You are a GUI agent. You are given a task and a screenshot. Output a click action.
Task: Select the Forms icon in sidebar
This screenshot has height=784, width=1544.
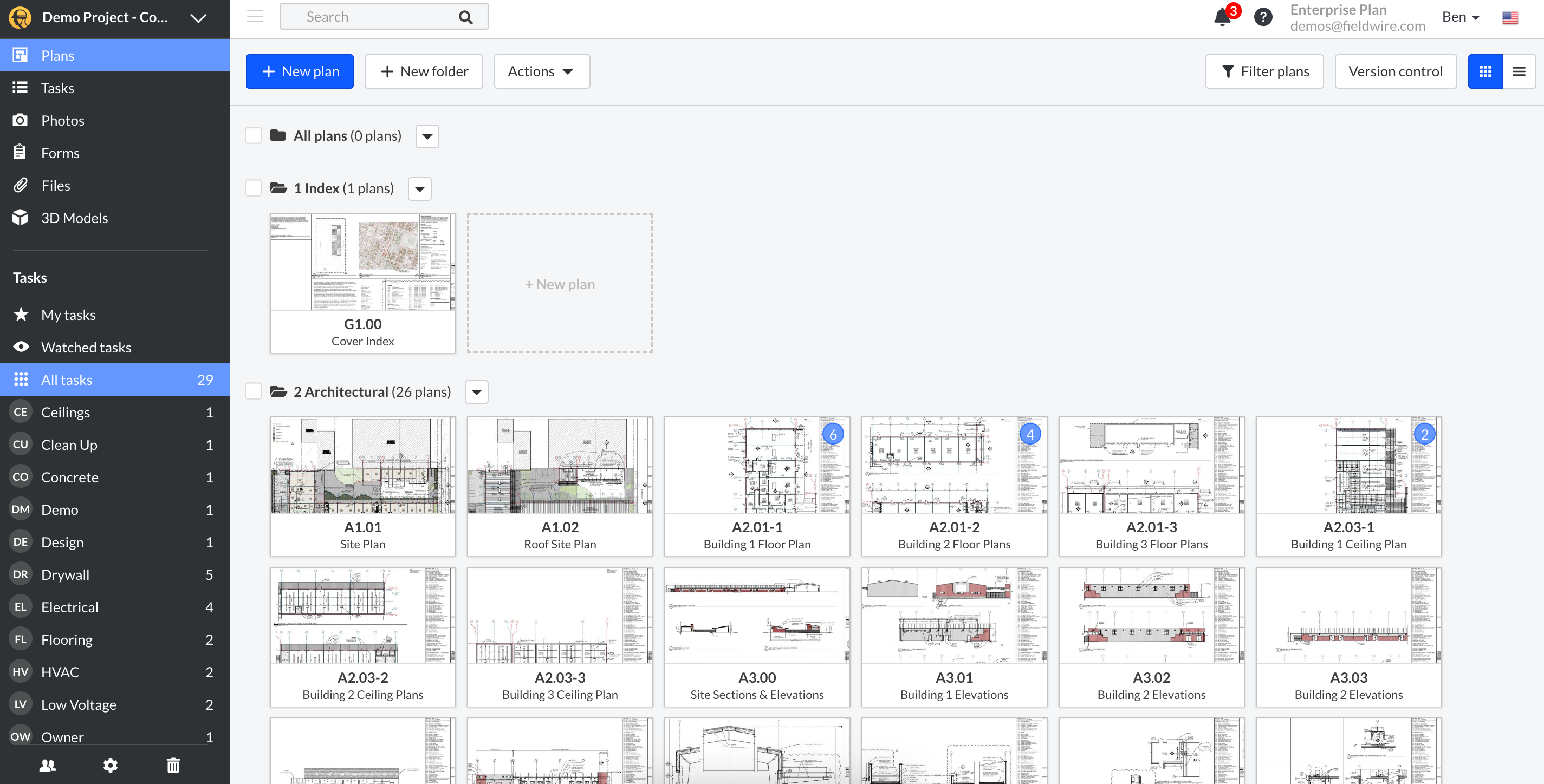tap(20, 152)
